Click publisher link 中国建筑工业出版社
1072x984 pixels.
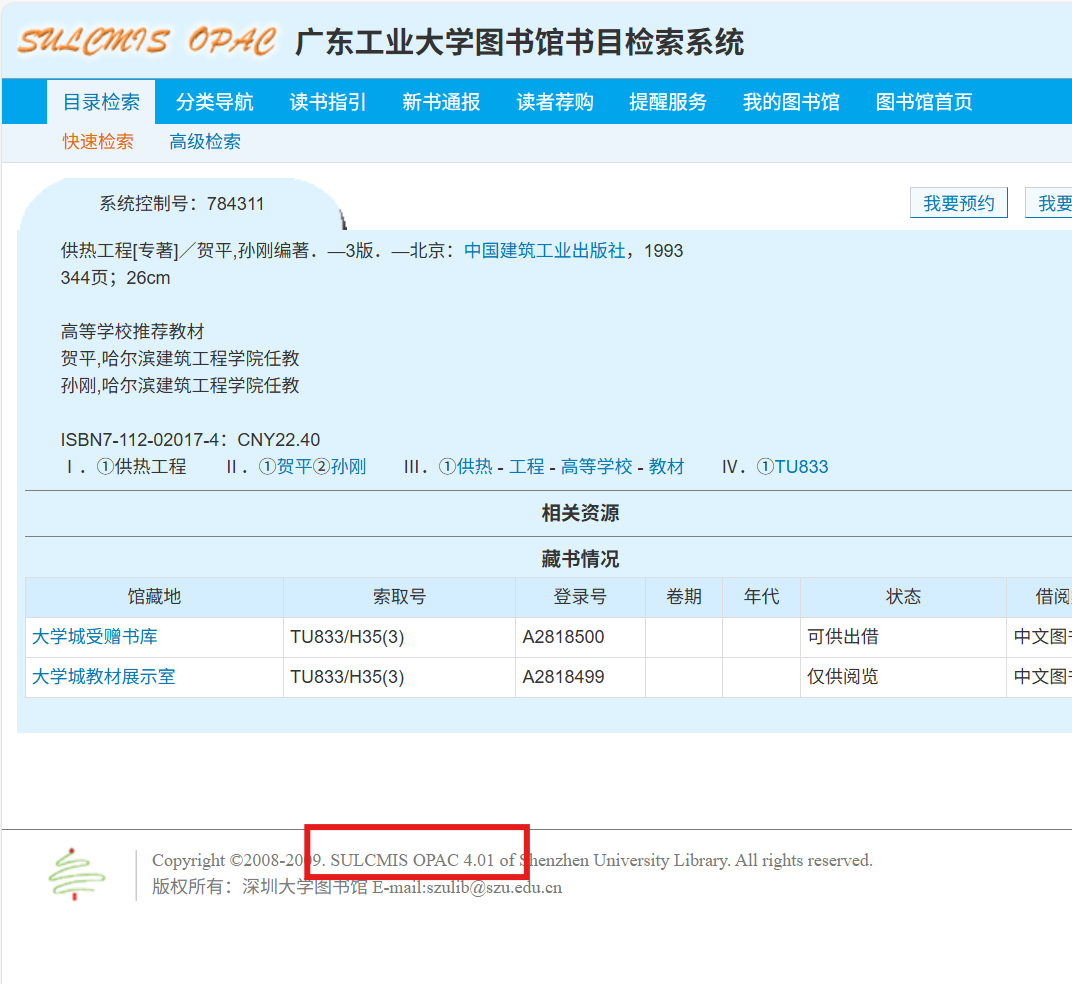coord(545,251)
